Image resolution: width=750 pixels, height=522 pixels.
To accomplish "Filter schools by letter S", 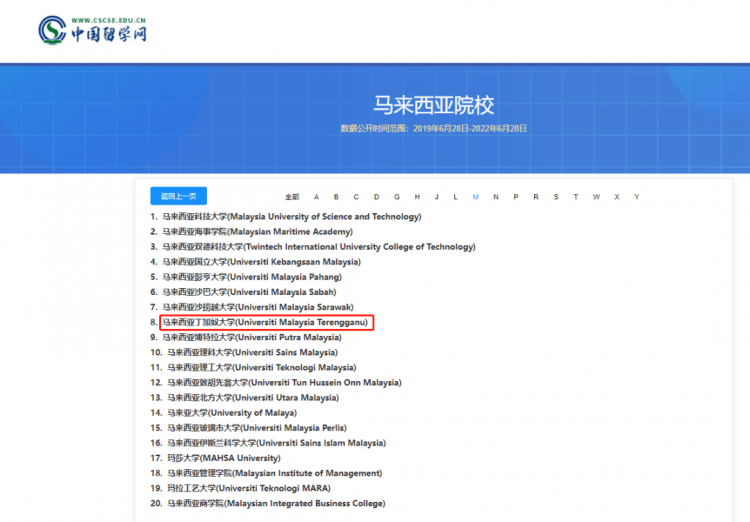I will (556, 197).
